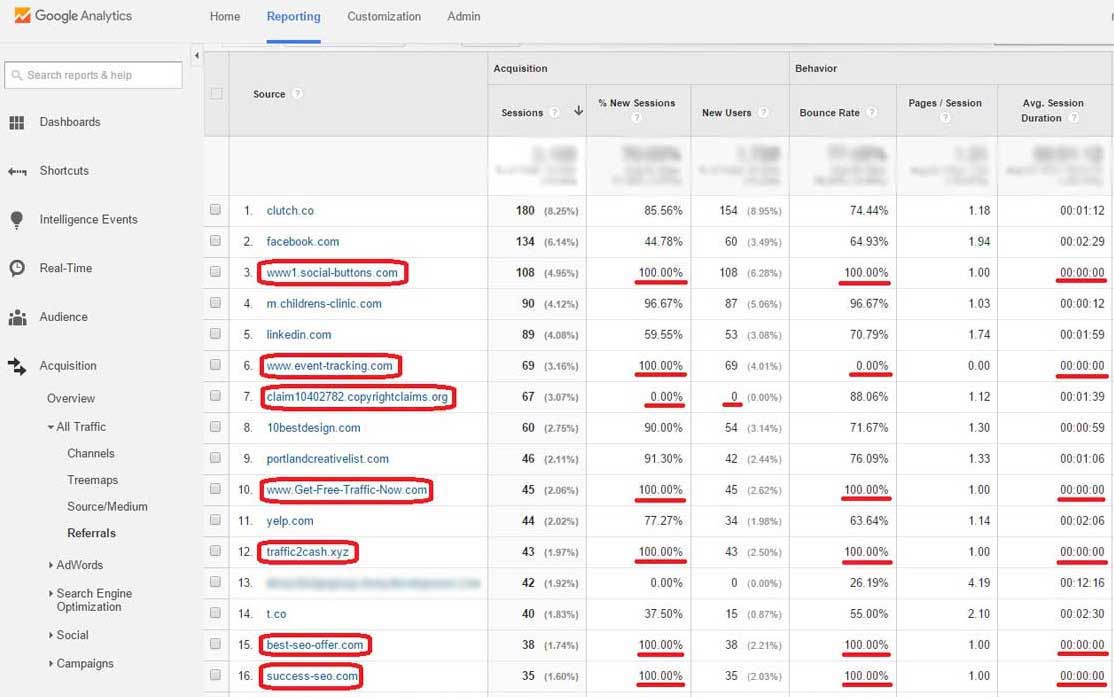The height and width of the screenshot is (697, 1114).
Task: Open the best-seo-offer.com source link
Action: pos(315,645)
